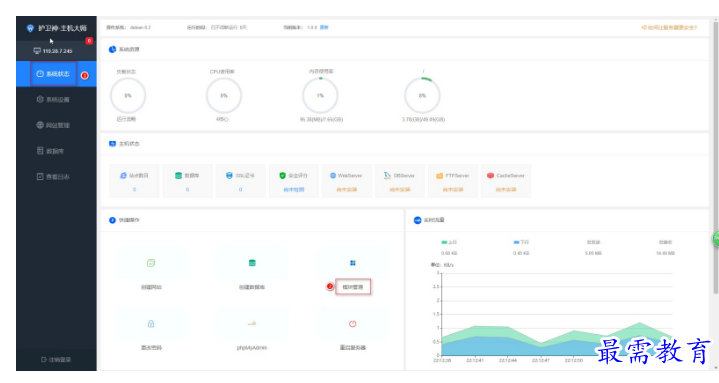Click the 更新 link beside version 1.3.0
The width and height of the screenshot is (719, 383).
click(x=324, y=28)
